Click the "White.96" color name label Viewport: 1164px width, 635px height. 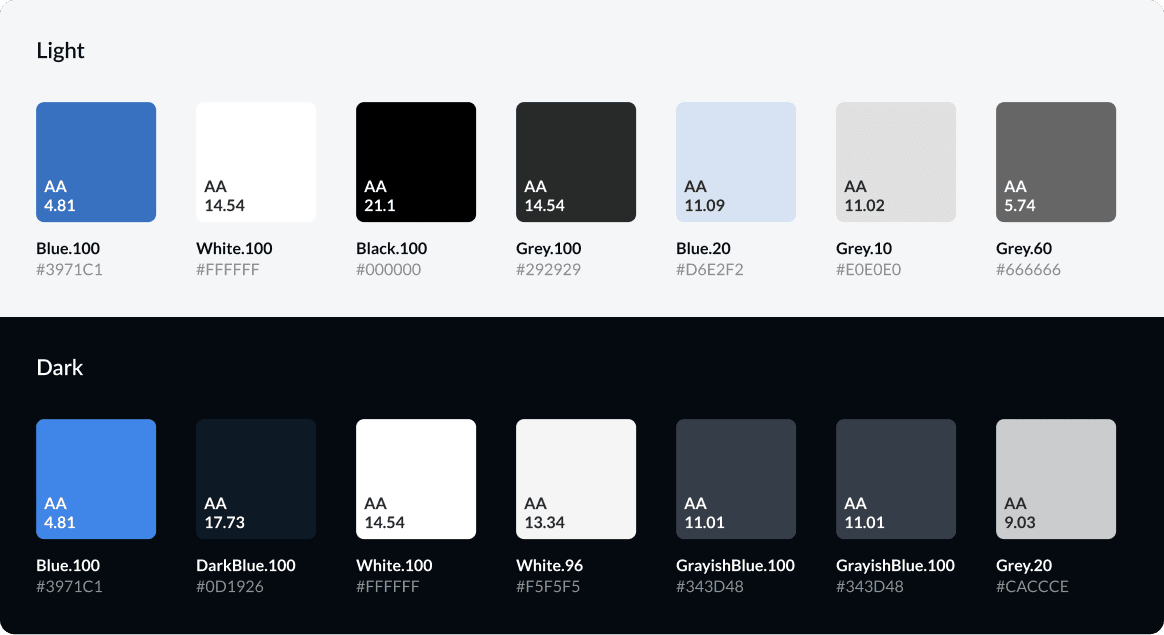click(x=549, y=565)
